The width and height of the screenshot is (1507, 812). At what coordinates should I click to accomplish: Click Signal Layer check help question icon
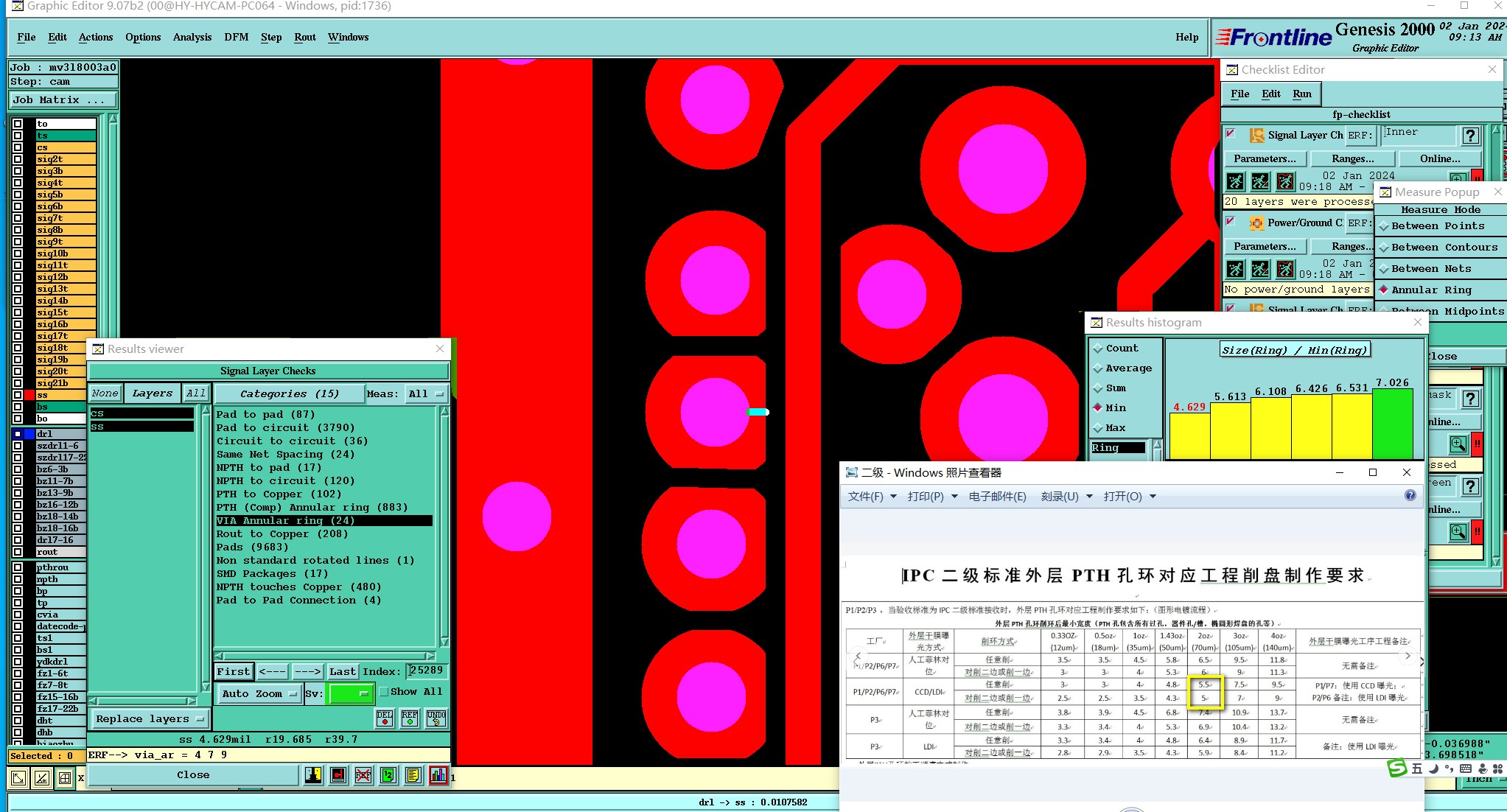(1470, 135)
